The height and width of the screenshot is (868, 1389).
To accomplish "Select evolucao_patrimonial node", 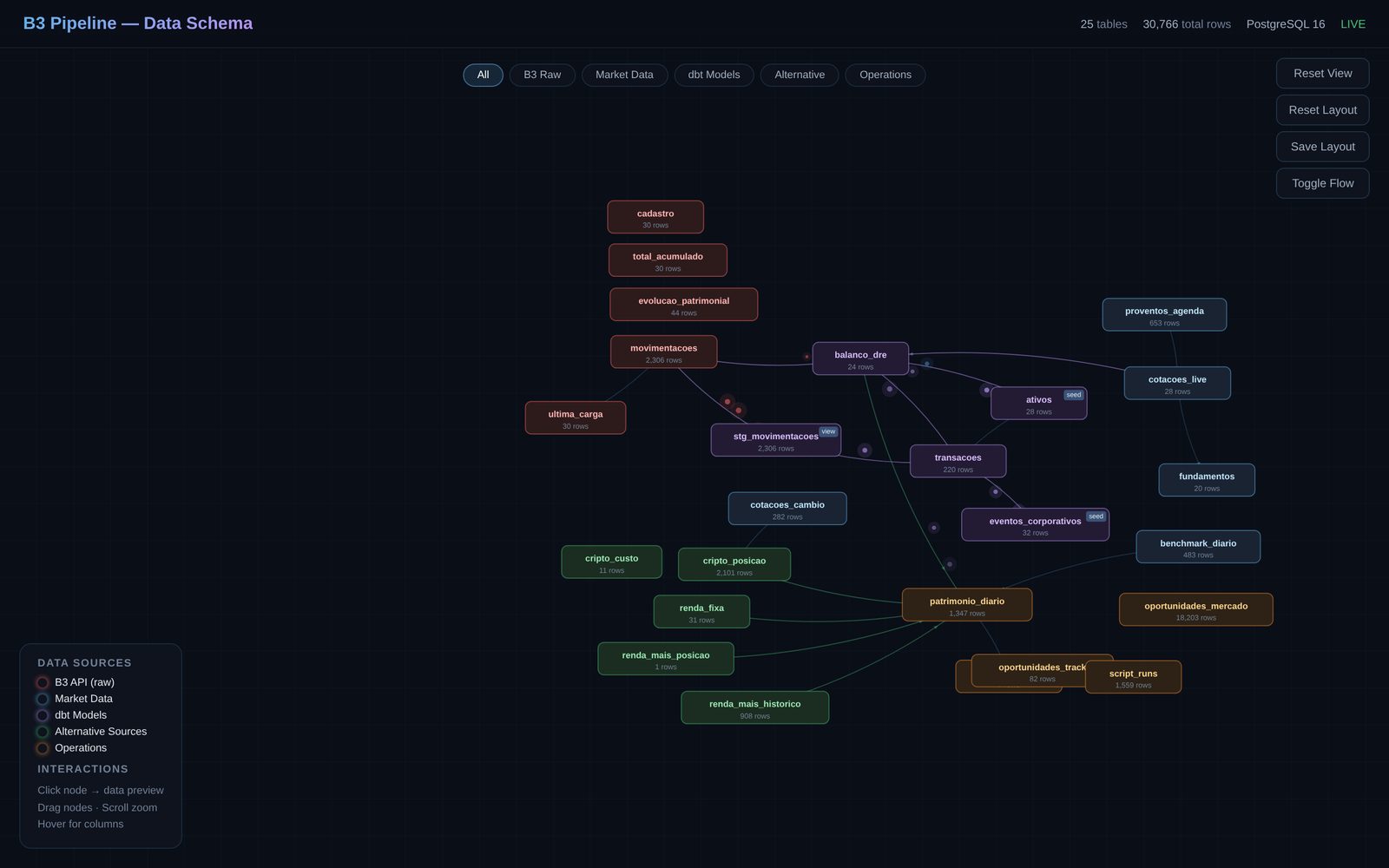I will coord(683,305).
